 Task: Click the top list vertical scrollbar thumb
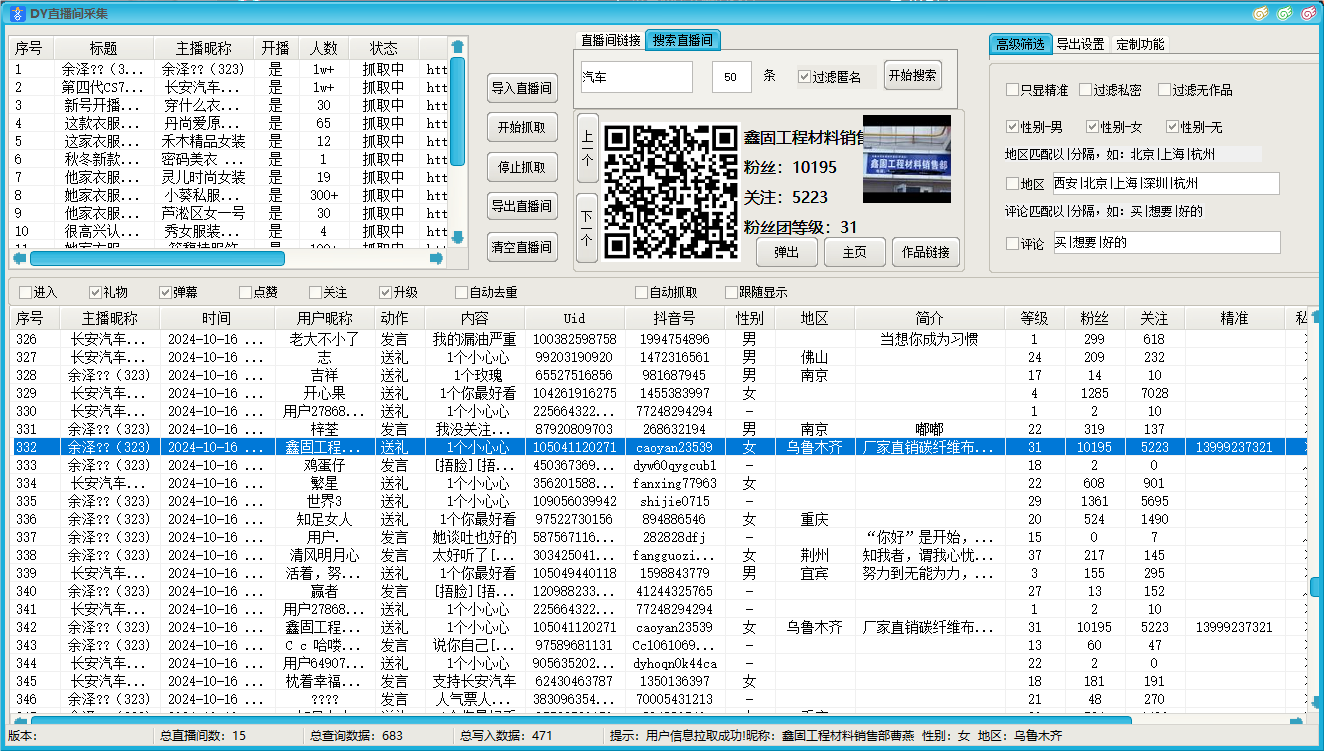coord(457,111)
